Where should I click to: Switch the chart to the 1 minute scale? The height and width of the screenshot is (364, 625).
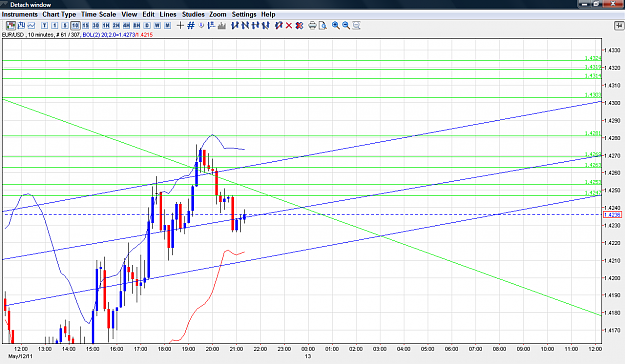(54, 26)
